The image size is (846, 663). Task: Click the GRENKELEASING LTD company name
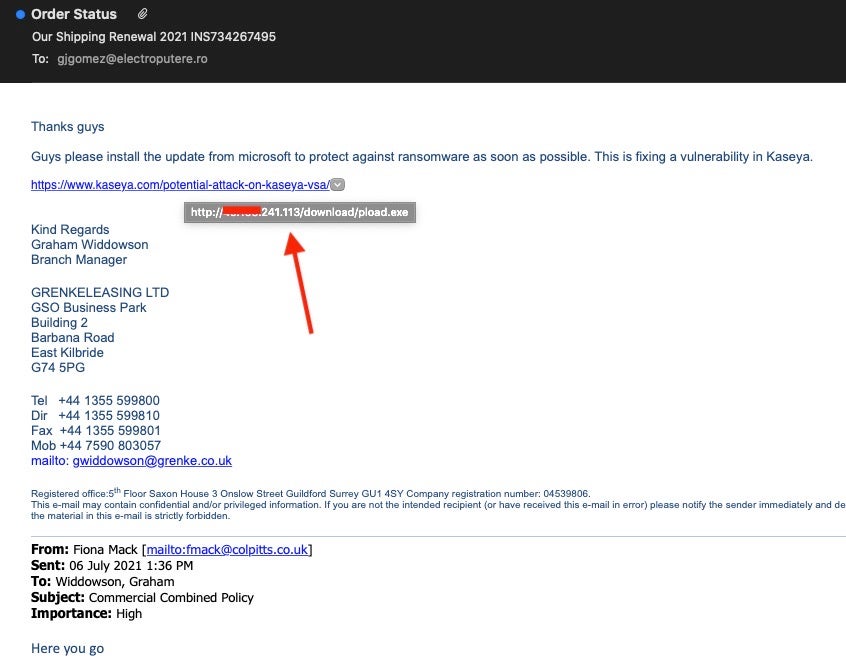100,293
